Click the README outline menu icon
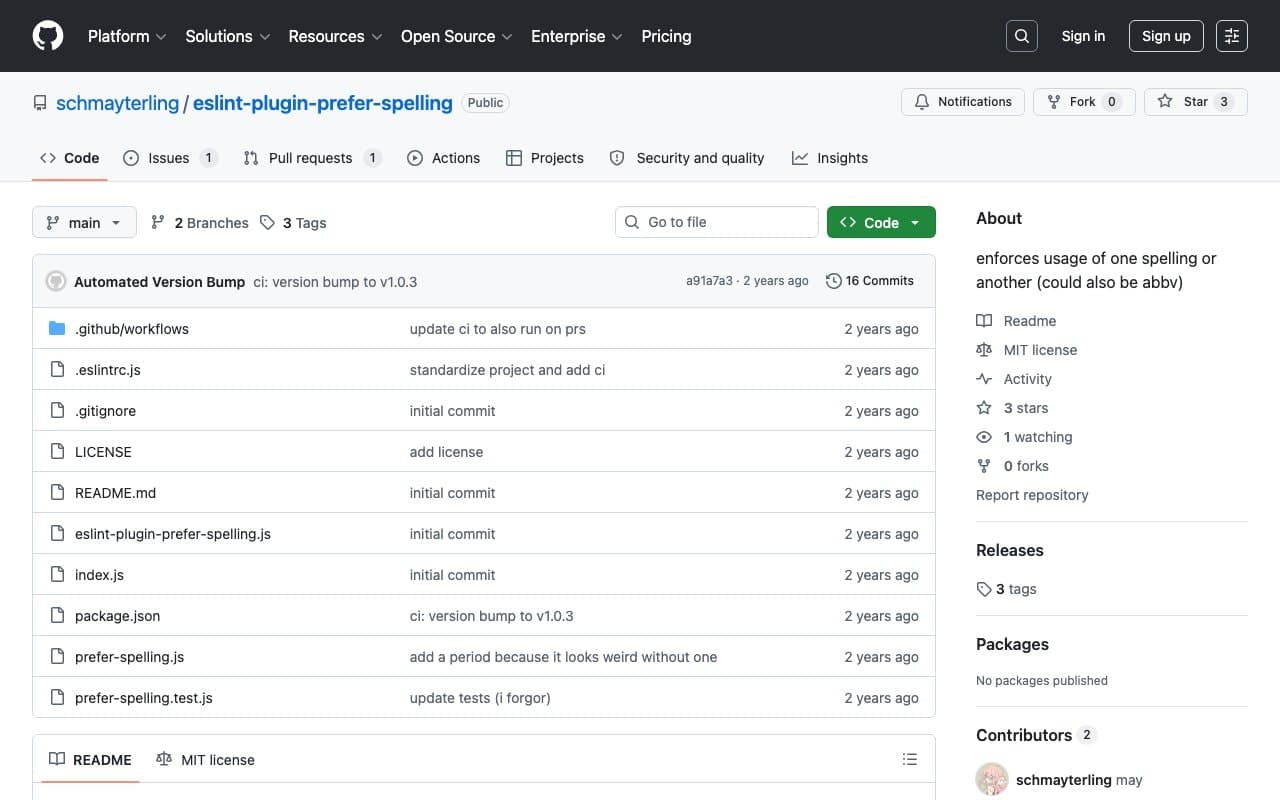The image size is (1280, 800). pos(910,760)
